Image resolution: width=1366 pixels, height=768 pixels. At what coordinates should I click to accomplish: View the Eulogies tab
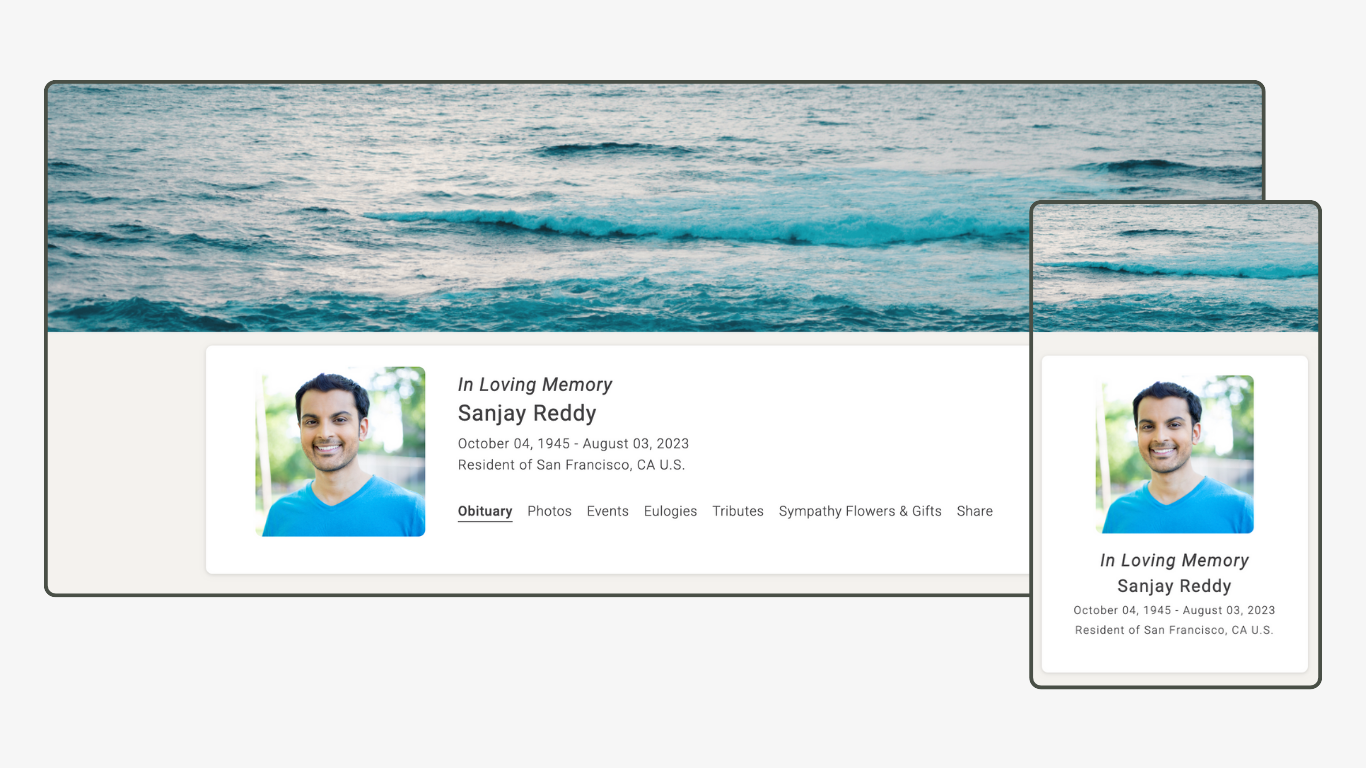click(x=670, y=511)
